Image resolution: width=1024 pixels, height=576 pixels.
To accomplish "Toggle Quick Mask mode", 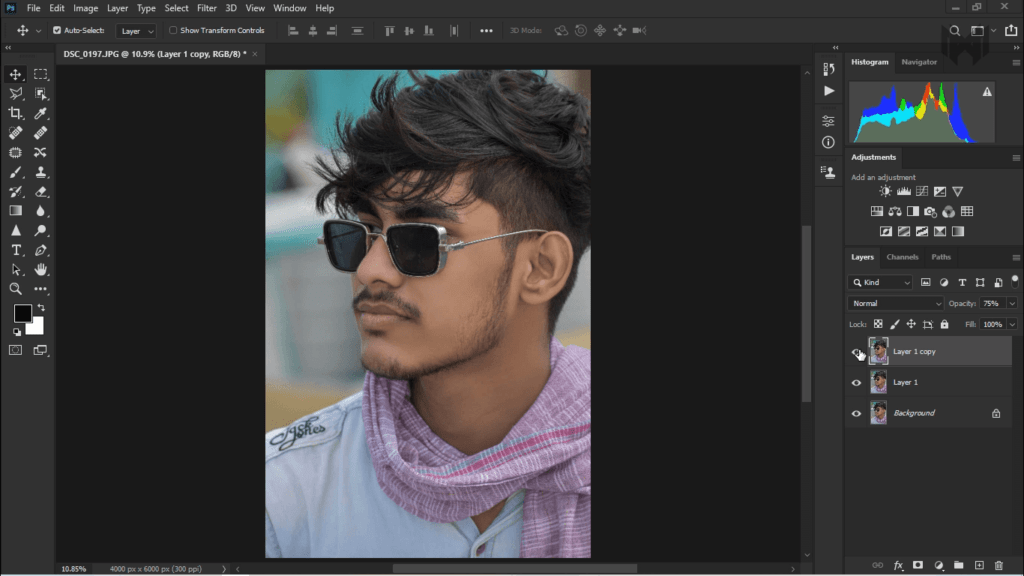I will (16, 351).
